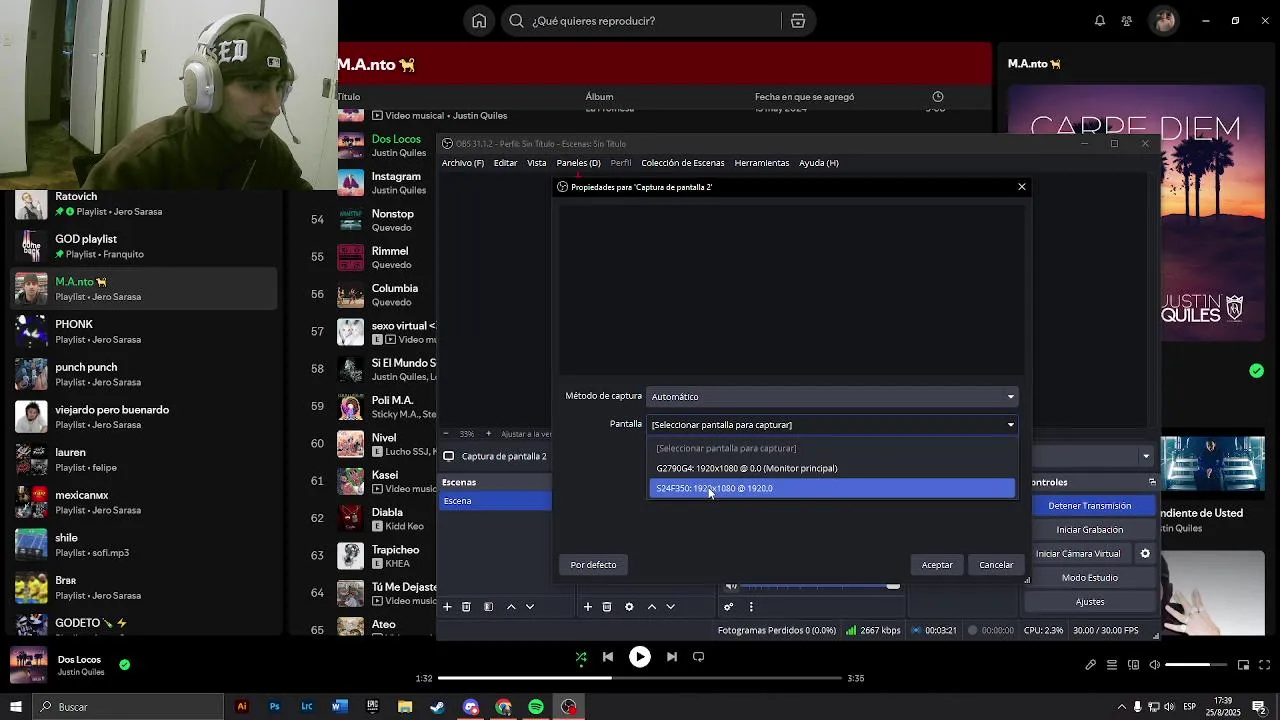The height and width of the screenshot is (720, 1280).
Task: Click Aceptar button
Action: 937,565
